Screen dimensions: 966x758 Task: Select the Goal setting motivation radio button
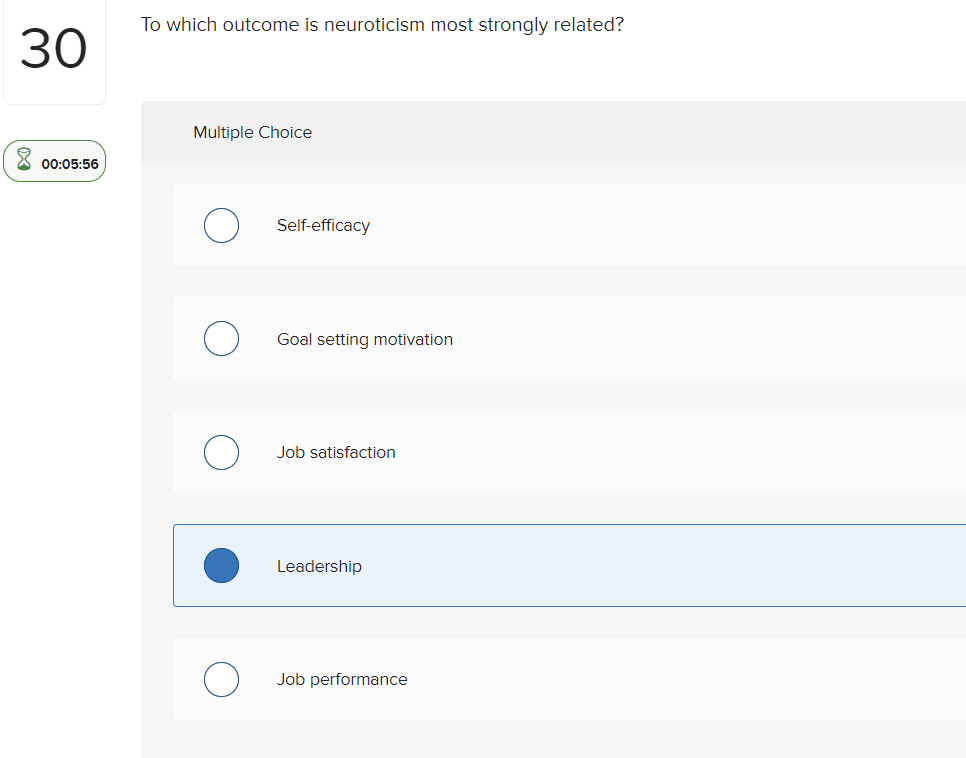221,338
